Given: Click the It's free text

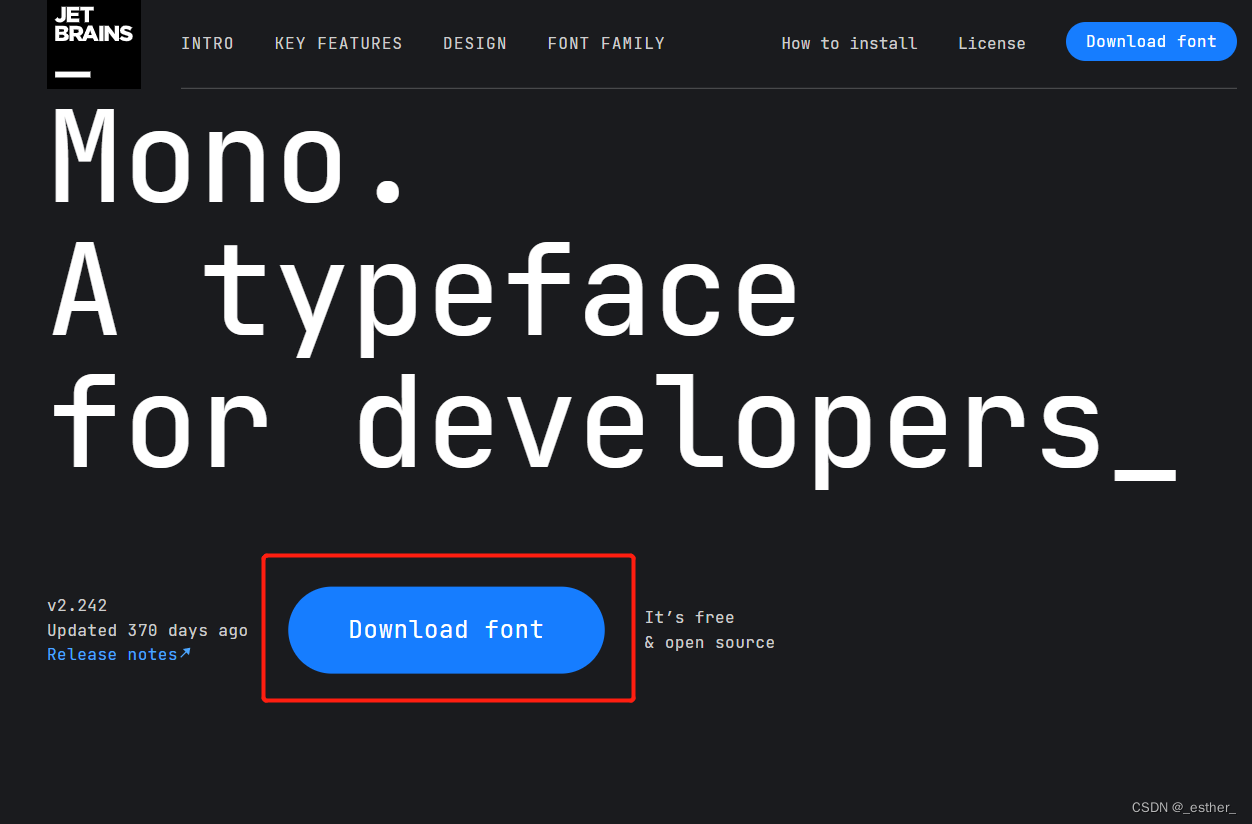Looking at the screenshot, I should (689, 617).
